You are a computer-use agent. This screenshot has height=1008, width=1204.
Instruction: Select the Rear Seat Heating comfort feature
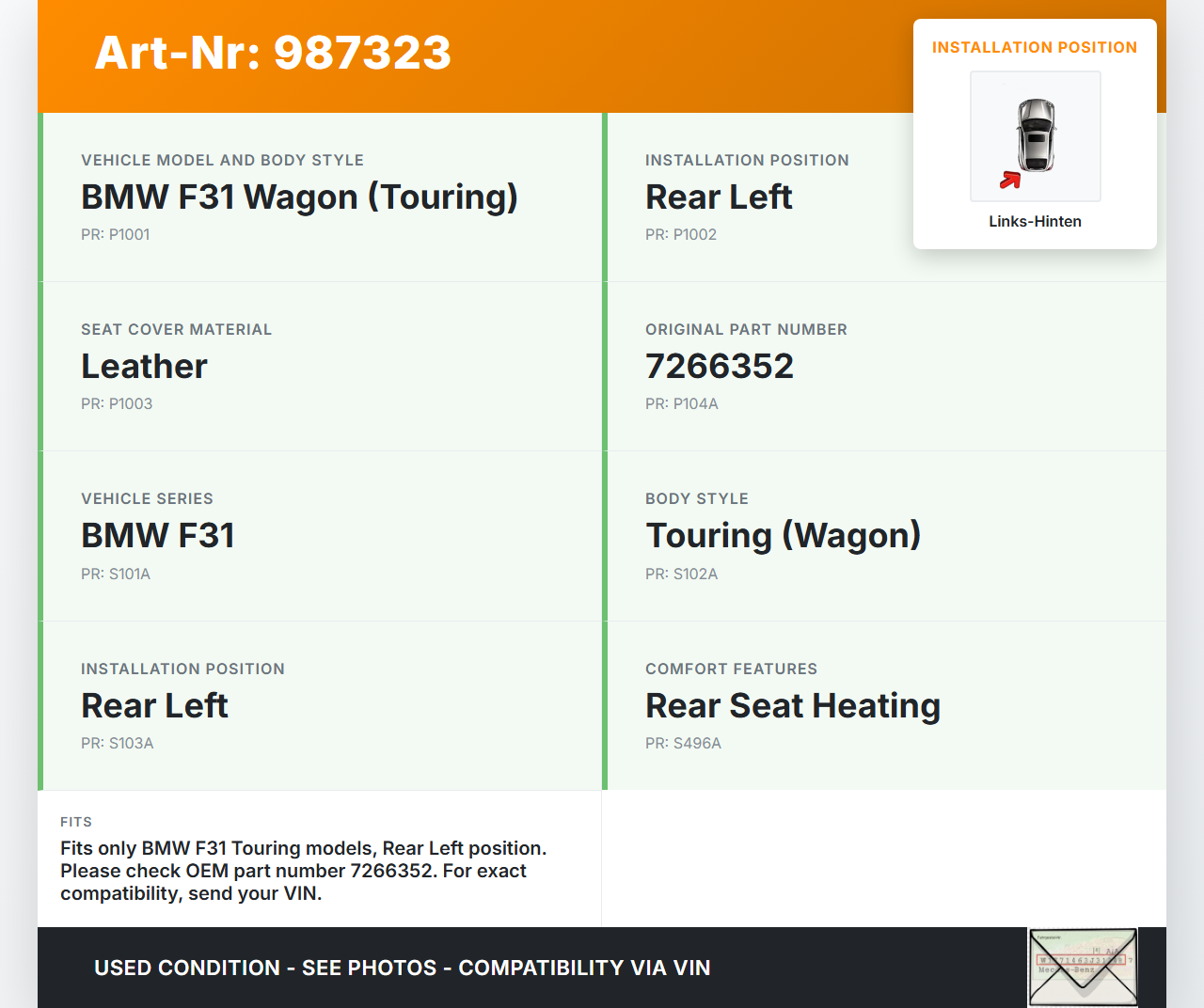(x=793, y=706)
